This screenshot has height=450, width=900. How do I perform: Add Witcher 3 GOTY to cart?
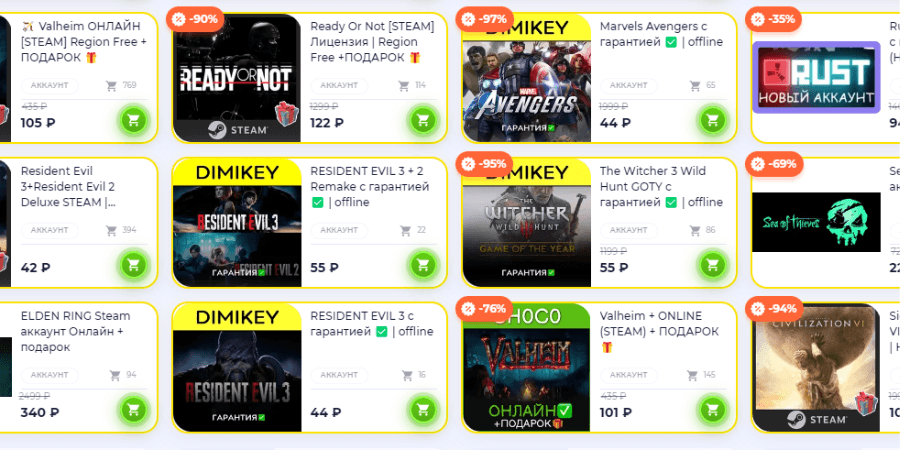coord(713,265)
